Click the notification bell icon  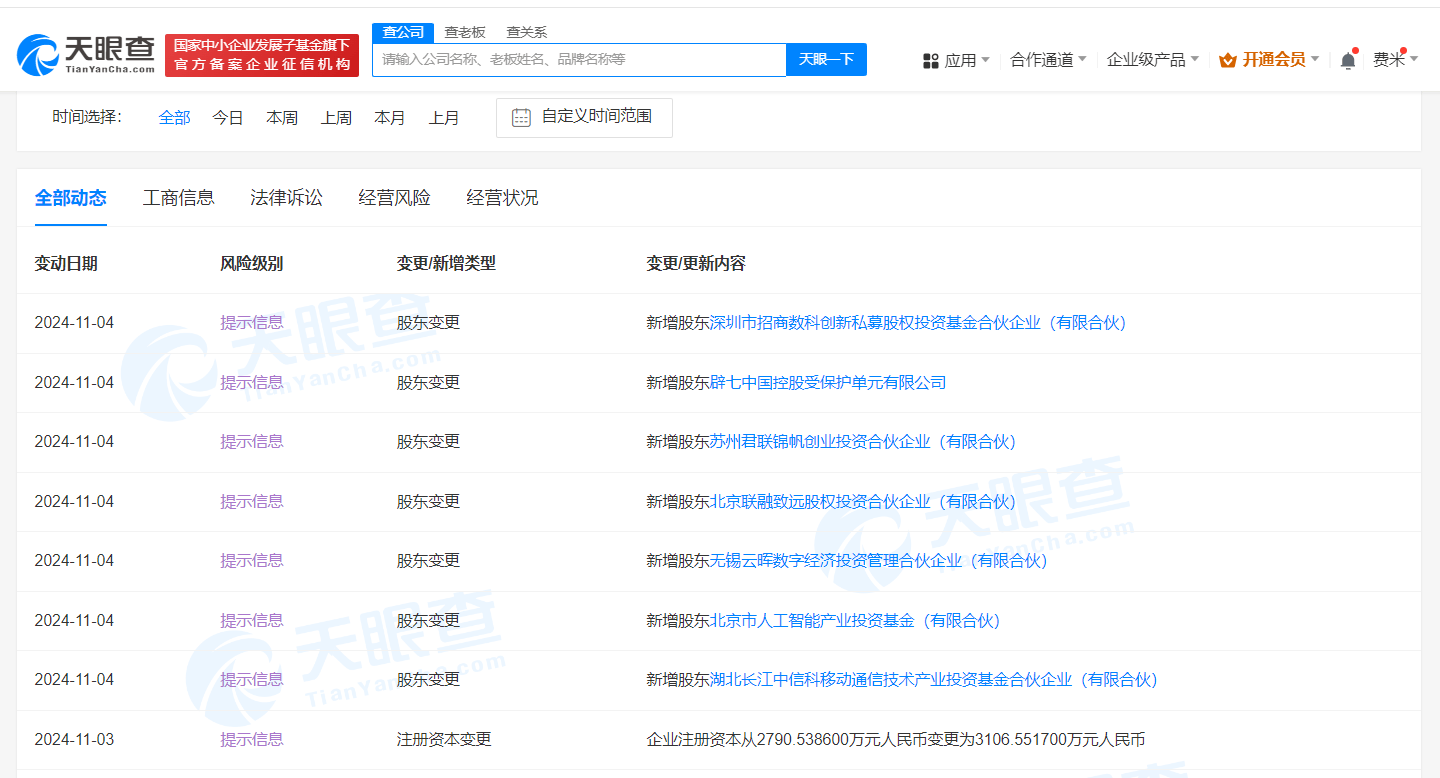click(1348, 60)
